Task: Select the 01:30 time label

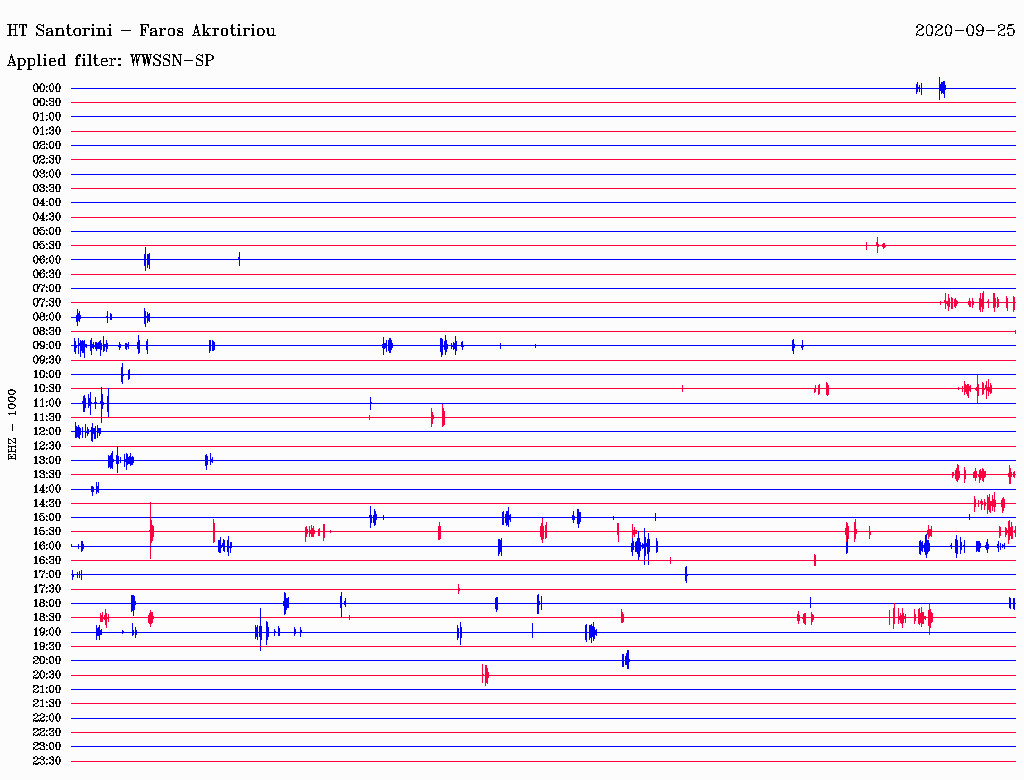Action: [x=47, y=131]
